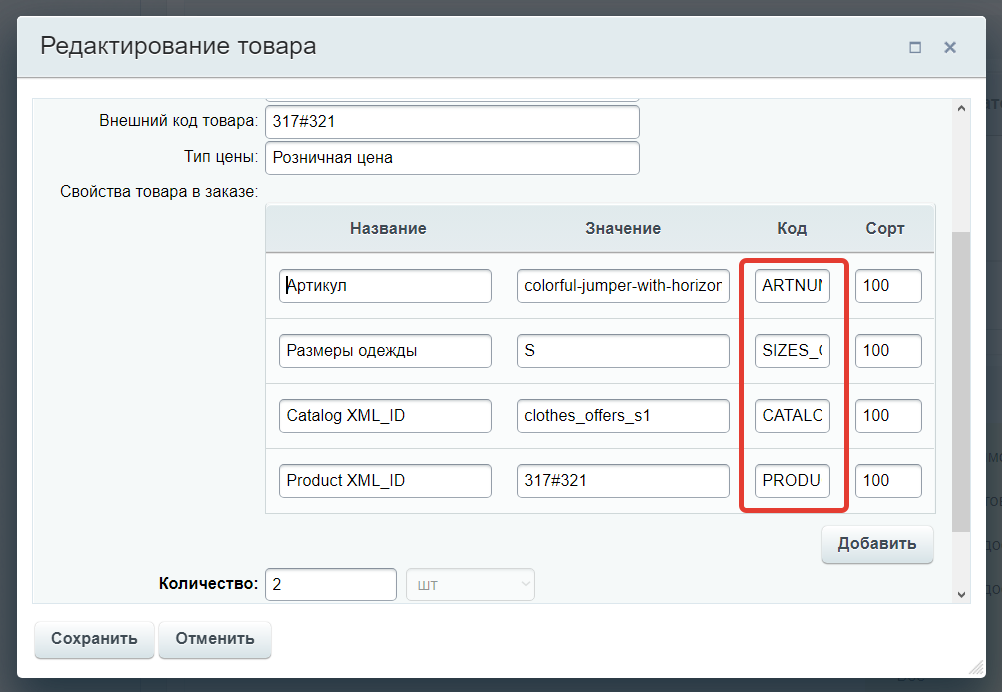Click the Свойства товара в заказе label

coord(159,192)
